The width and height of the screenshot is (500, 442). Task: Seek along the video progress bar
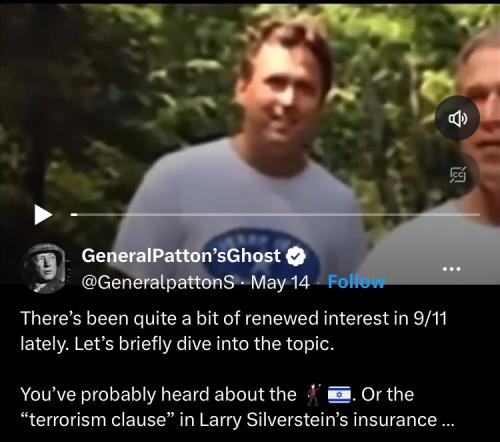pyautogui.click(x=275, y=215)
